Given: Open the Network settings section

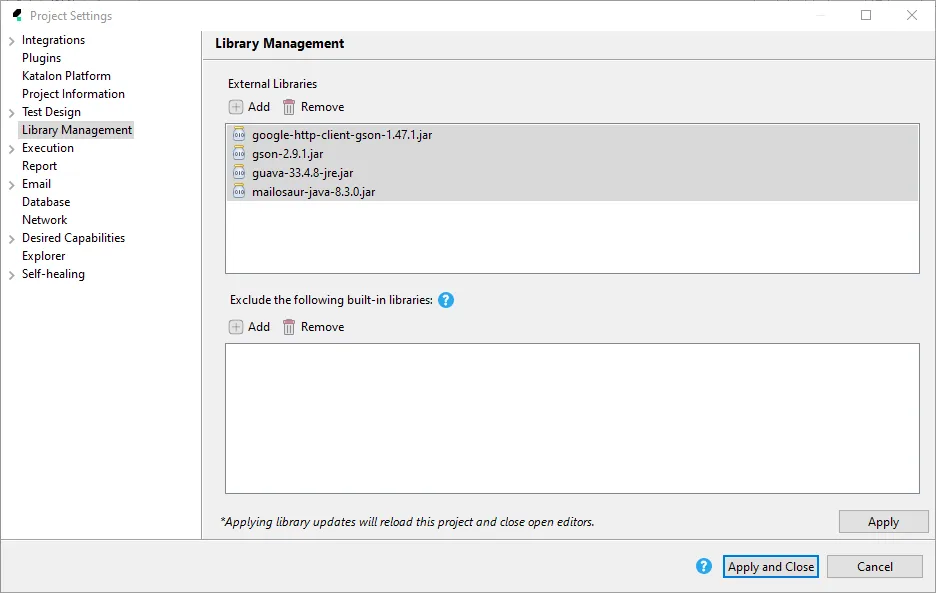Looking at the screenshot, I should tap(44, 219).
